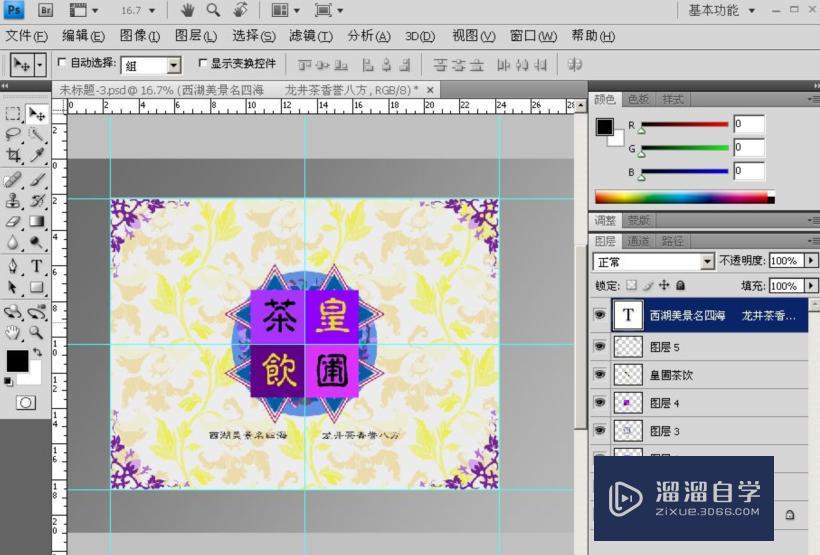Swap foreground and background colors
The height and width of the screenshot is (555, 820).
click(x=37, y=352)
